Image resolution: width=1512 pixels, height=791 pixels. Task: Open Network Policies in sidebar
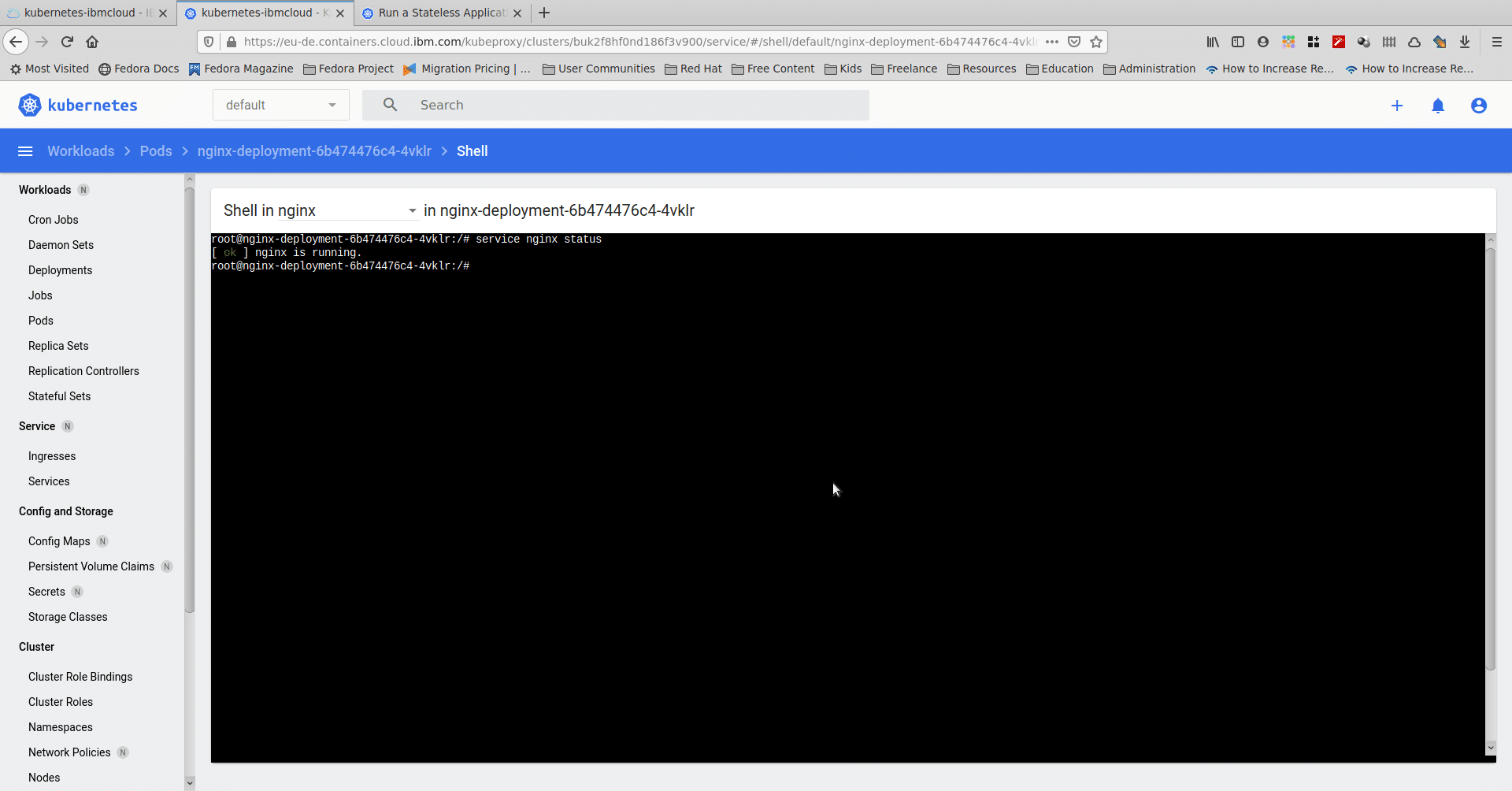coord(69,752)
